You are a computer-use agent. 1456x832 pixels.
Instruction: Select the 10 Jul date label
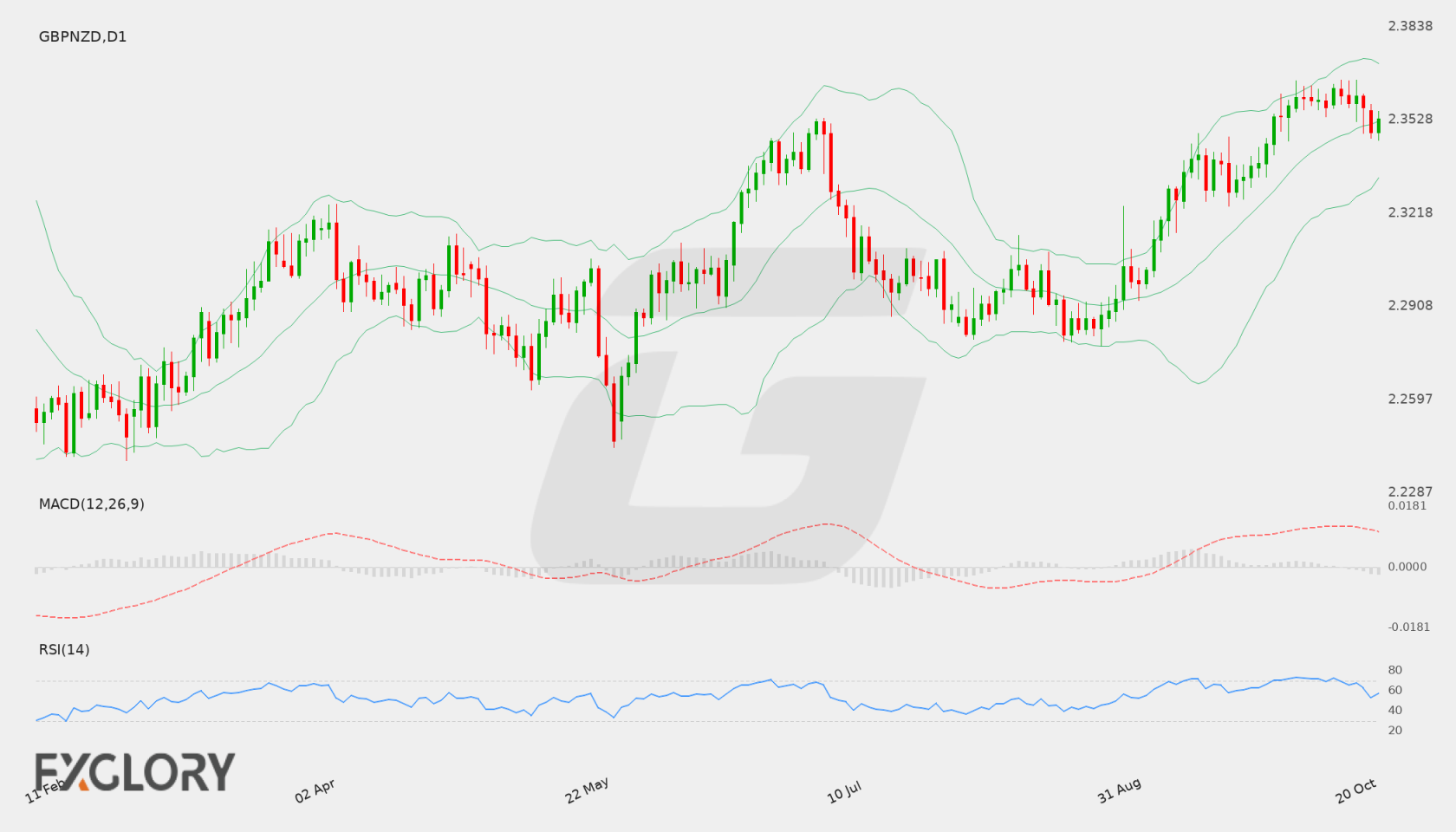coord(844,792)
